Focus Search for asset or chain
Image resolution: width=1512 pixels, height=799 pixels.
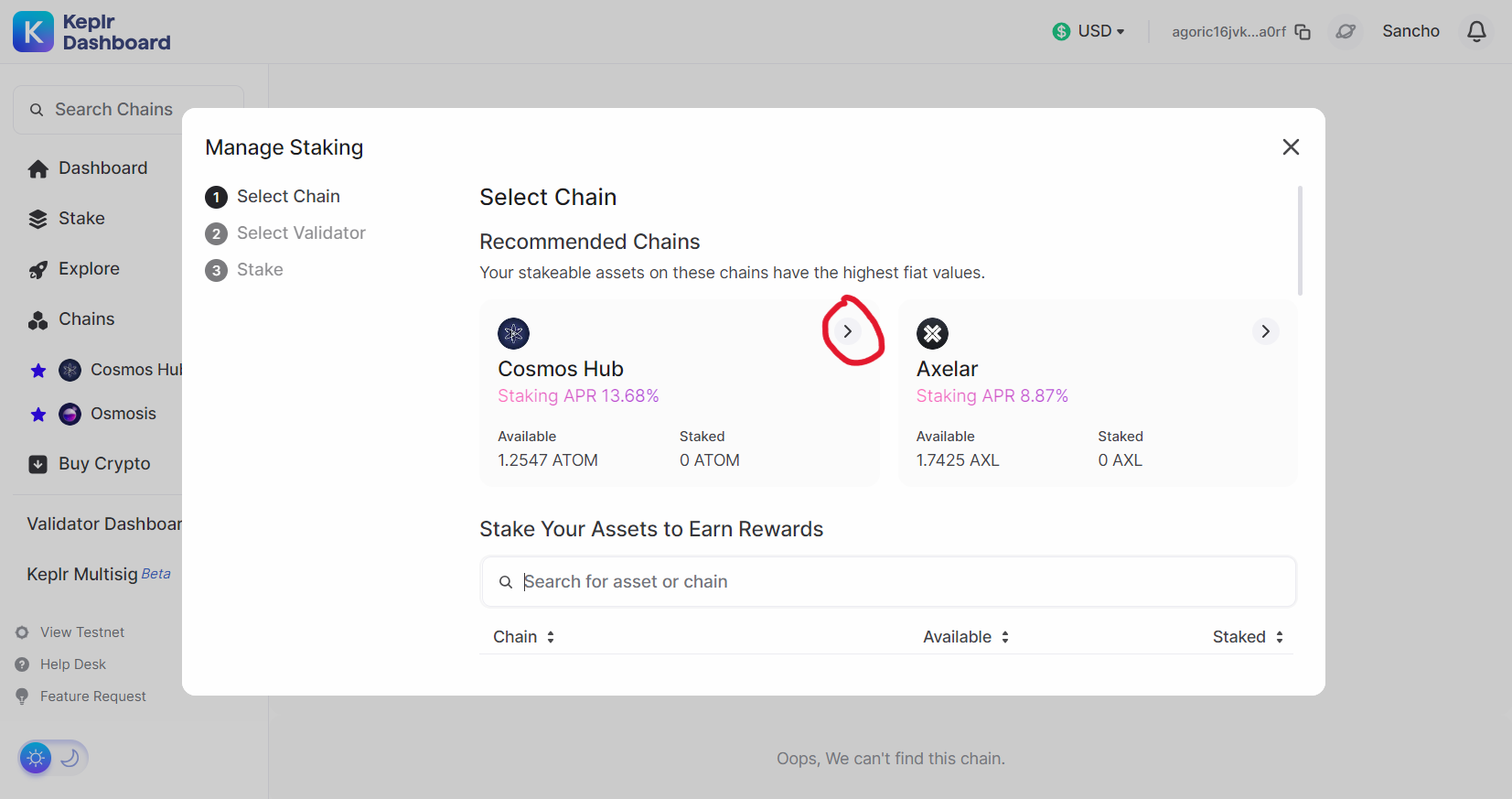click(888, 582)
